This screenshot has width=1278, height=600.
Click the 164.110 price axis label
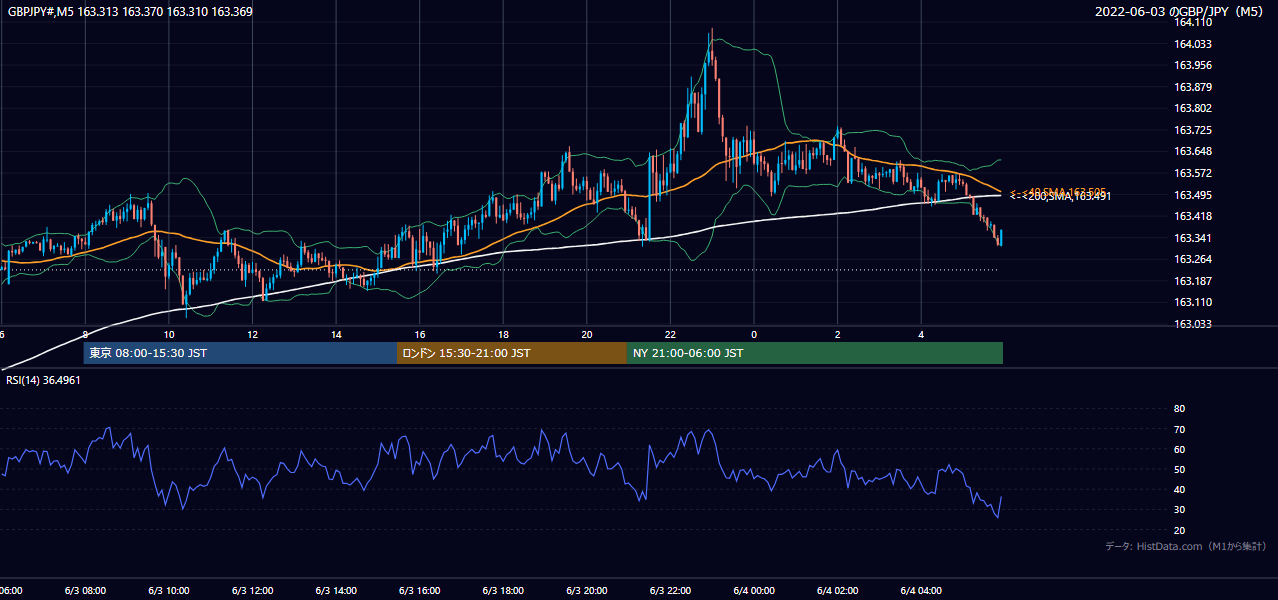tap(1192, 22)
